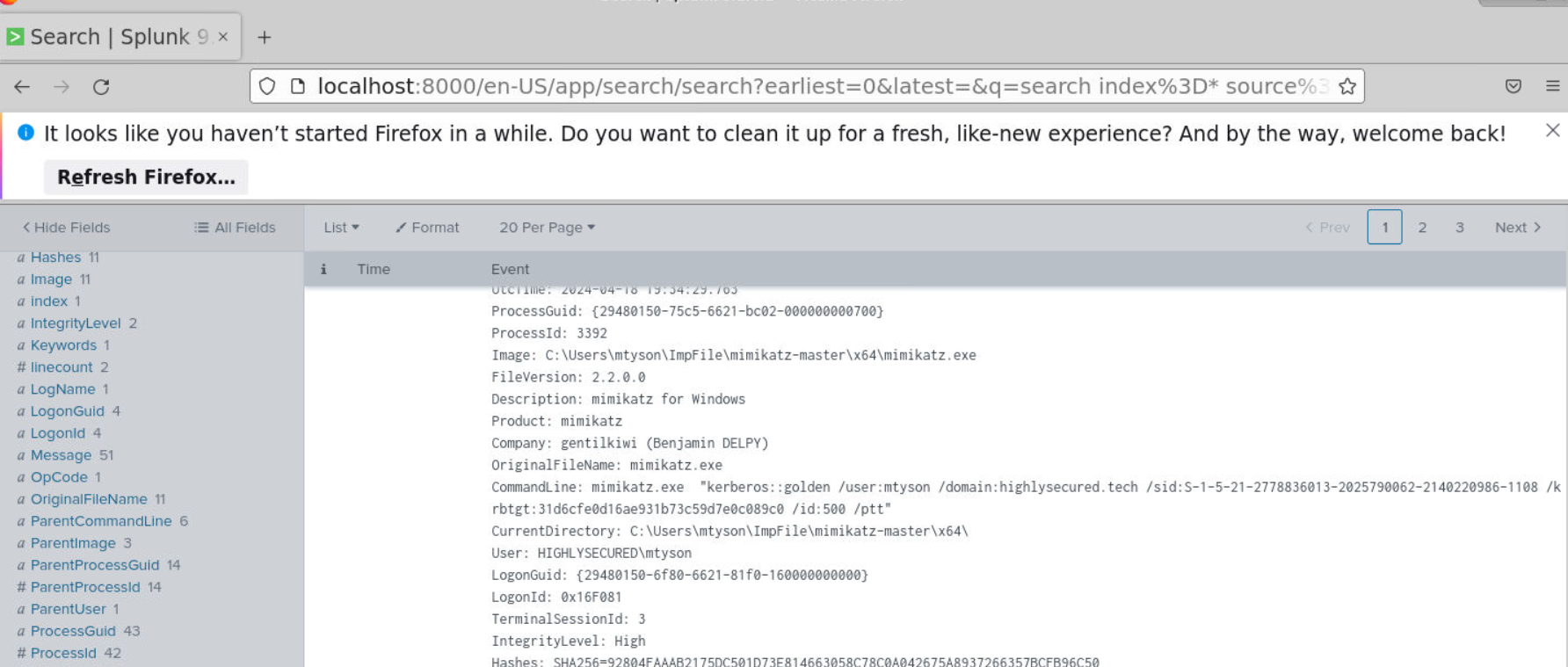The height and width of the screenshot is (667, 1568).
Task: Click the tracking protection shield icon
Action: pyautogui.click(x=267, y=86)
